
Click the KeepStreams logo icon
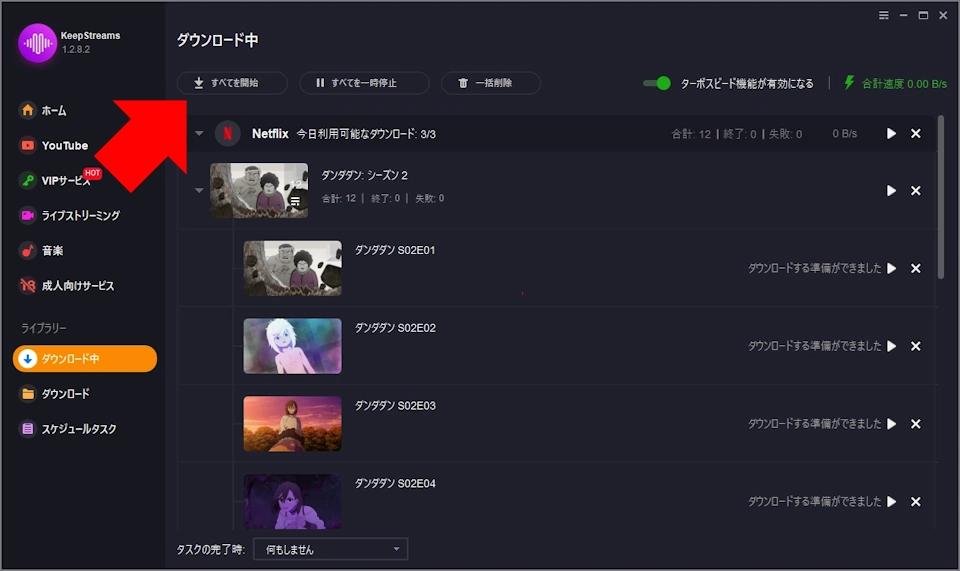point(37,43)
